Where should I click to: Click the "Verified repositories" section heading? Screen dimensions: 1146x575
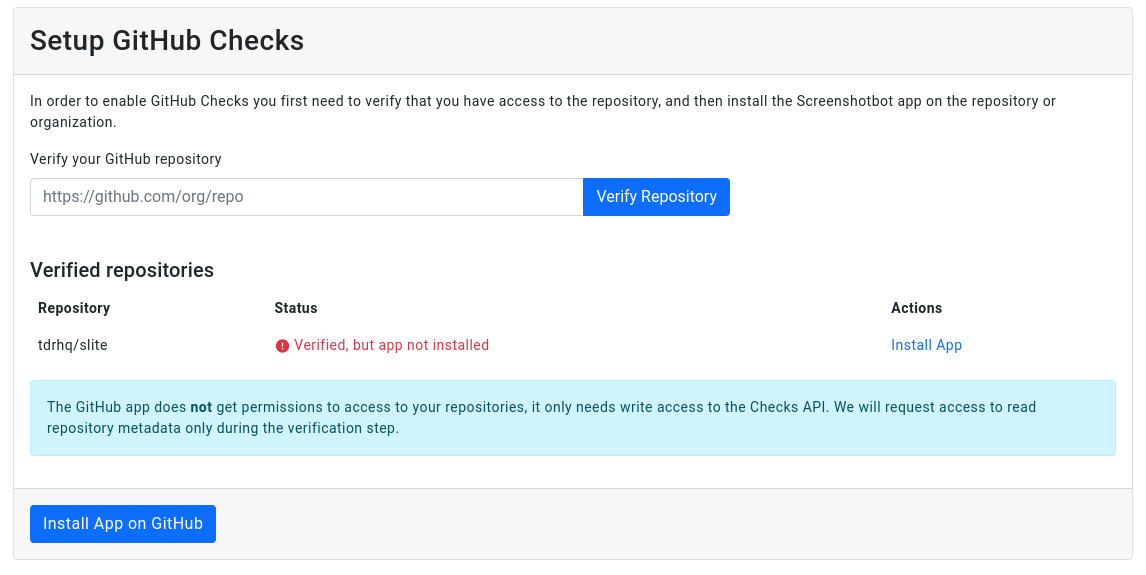[x=122, y=270]
